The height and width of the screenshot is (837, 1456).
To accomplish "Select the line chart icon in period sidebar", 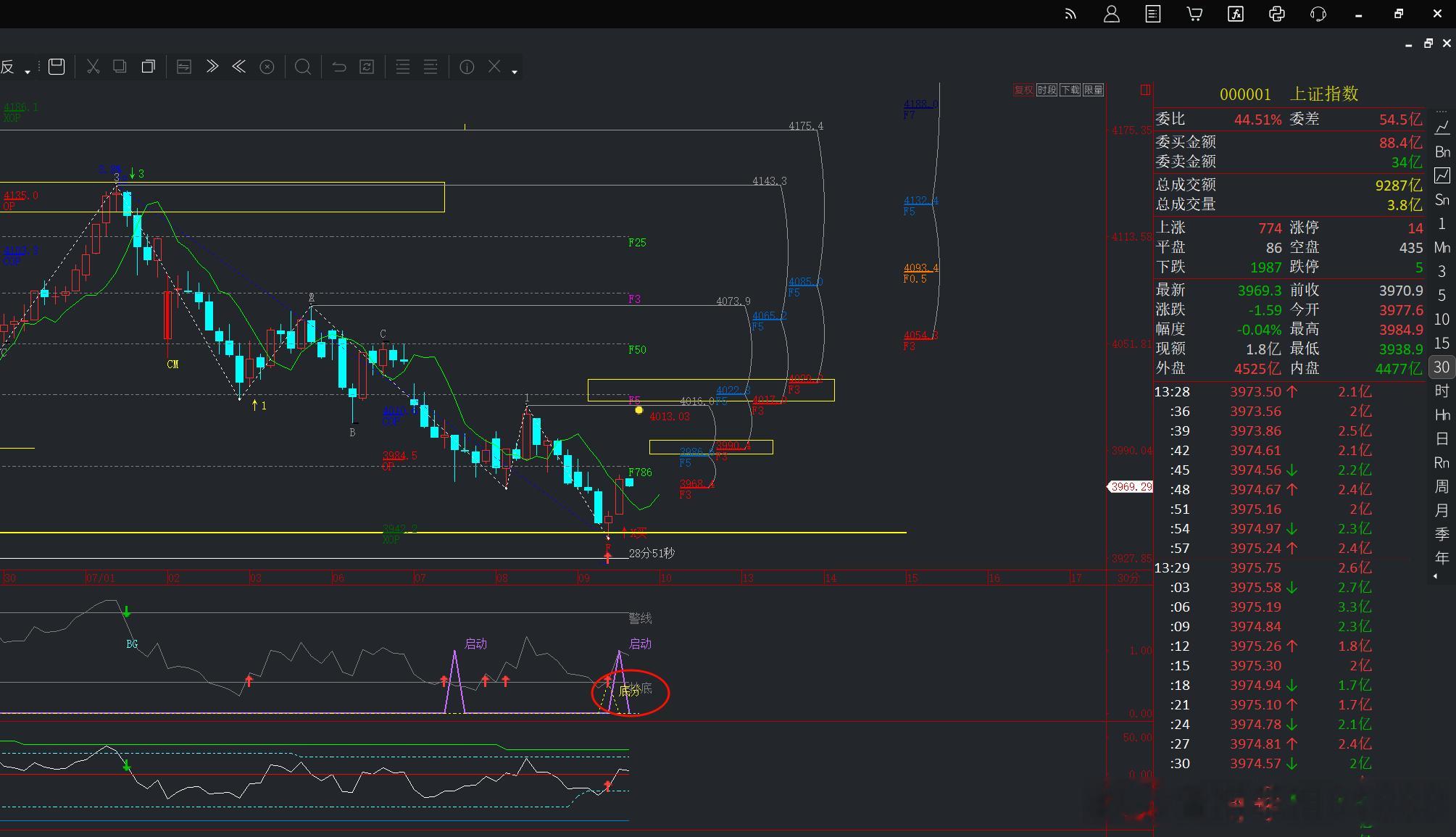I will [x=1442, y=128].
